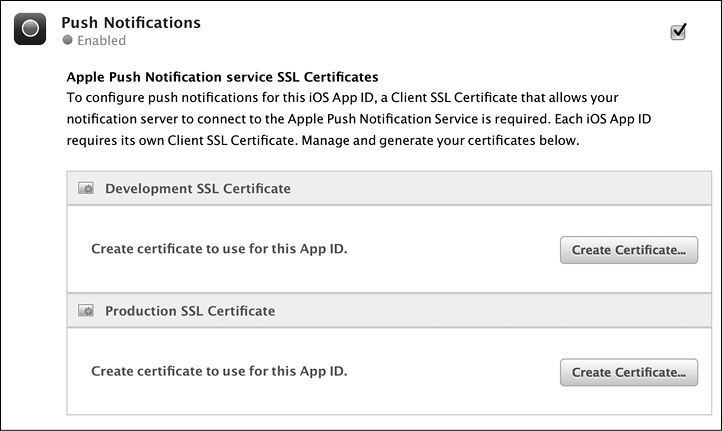The image size is (723, 431).
Task: Create a Development SSL certificate
Action: click(x=628, y=250)
